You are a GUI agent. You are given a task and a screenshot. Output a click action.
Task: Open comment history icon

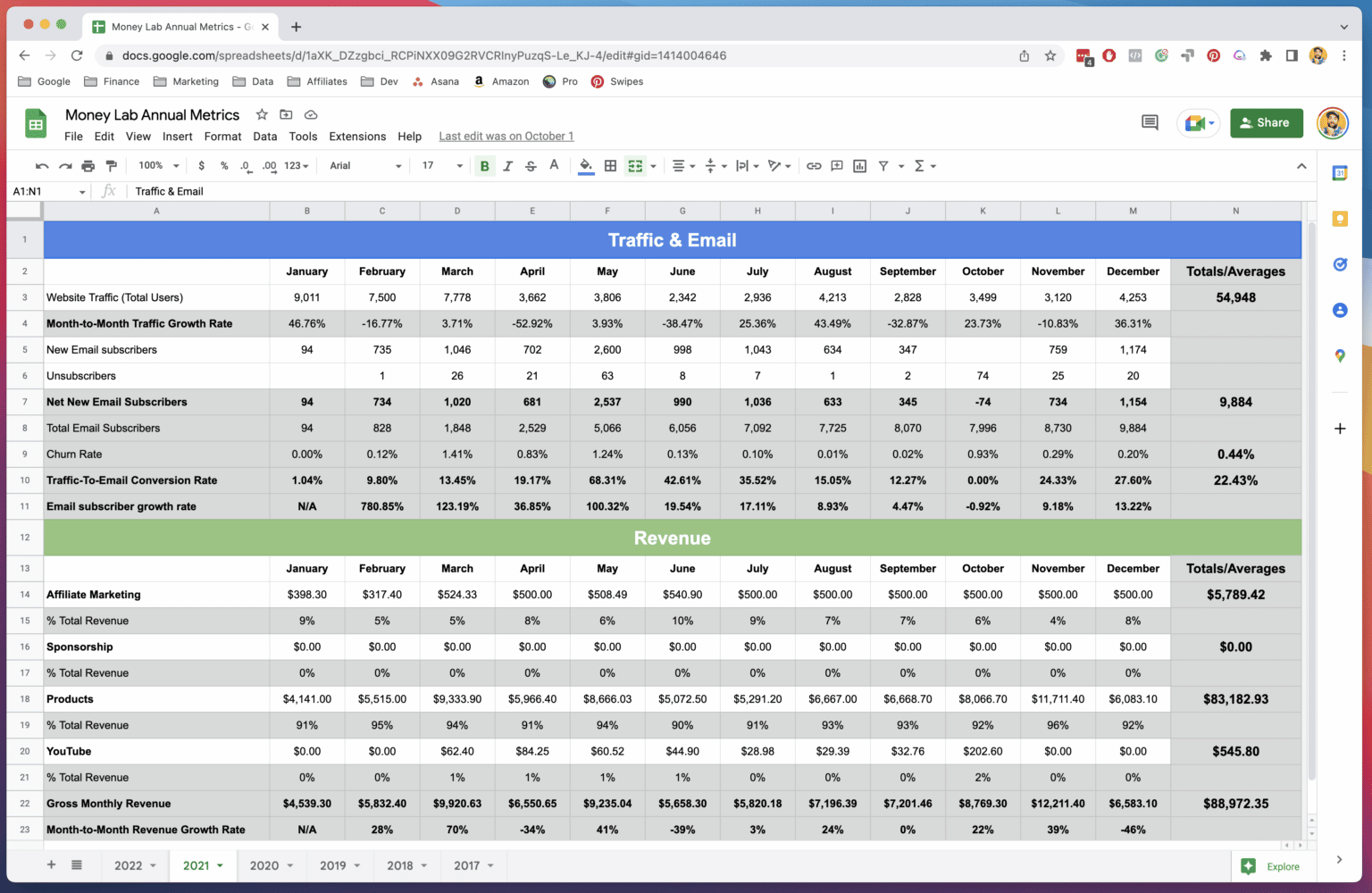[1150, 123]
